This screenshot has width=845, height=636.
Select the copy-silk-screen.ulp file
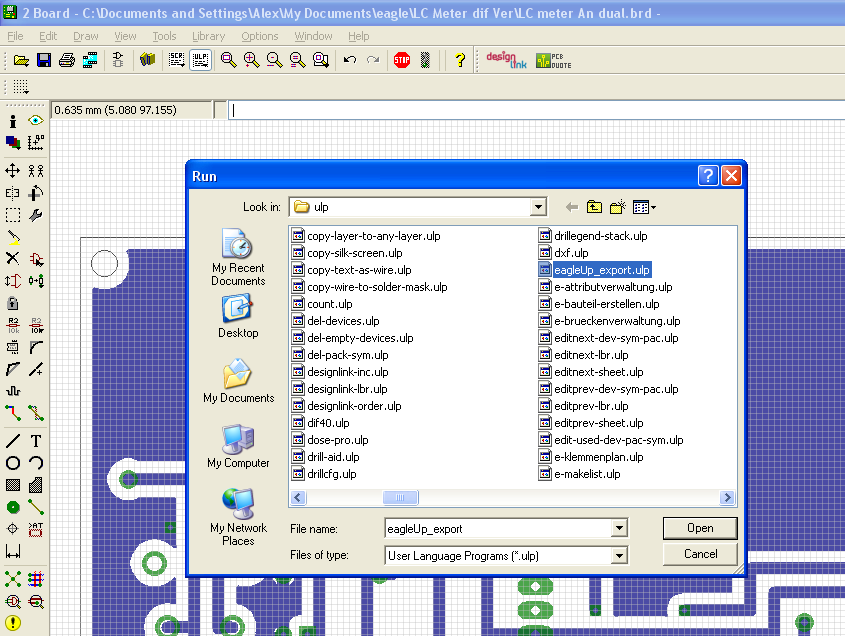tap(347, 253)
